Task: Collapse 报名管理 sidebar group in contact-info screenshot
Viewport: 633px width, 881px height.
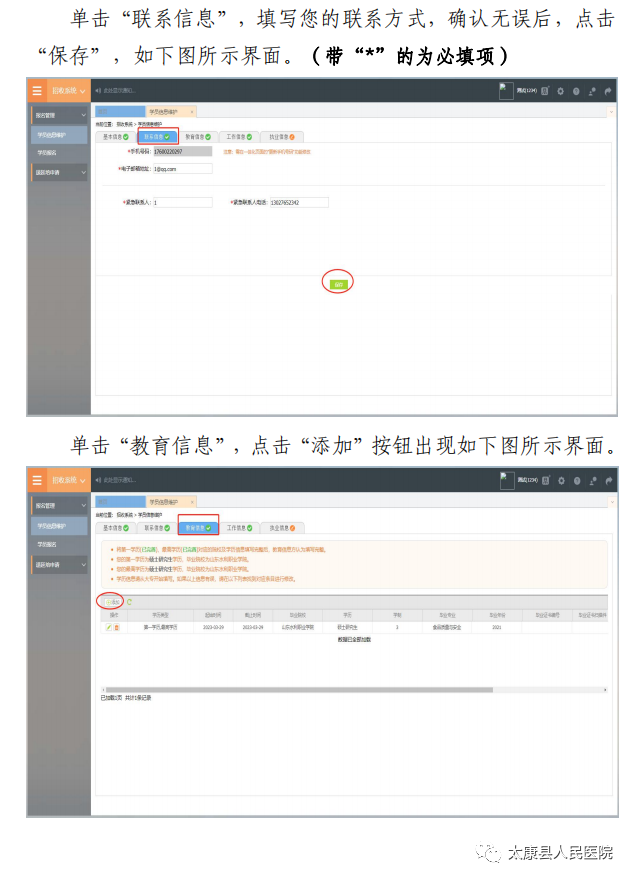Action: pos(59,115)
